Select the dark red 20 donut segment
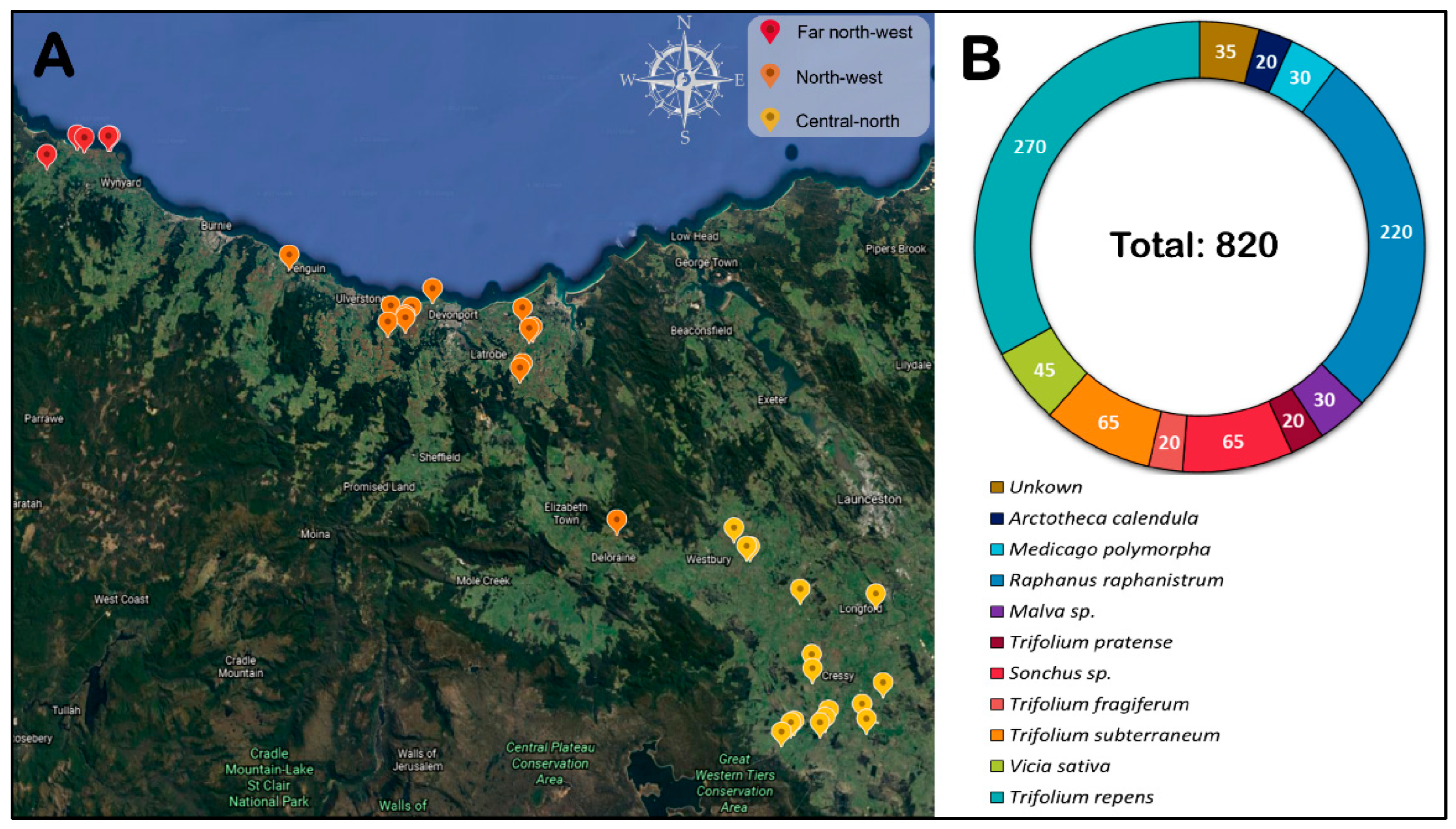The width and height of the screenshot is (1456, 829). tap(1293, 421)
